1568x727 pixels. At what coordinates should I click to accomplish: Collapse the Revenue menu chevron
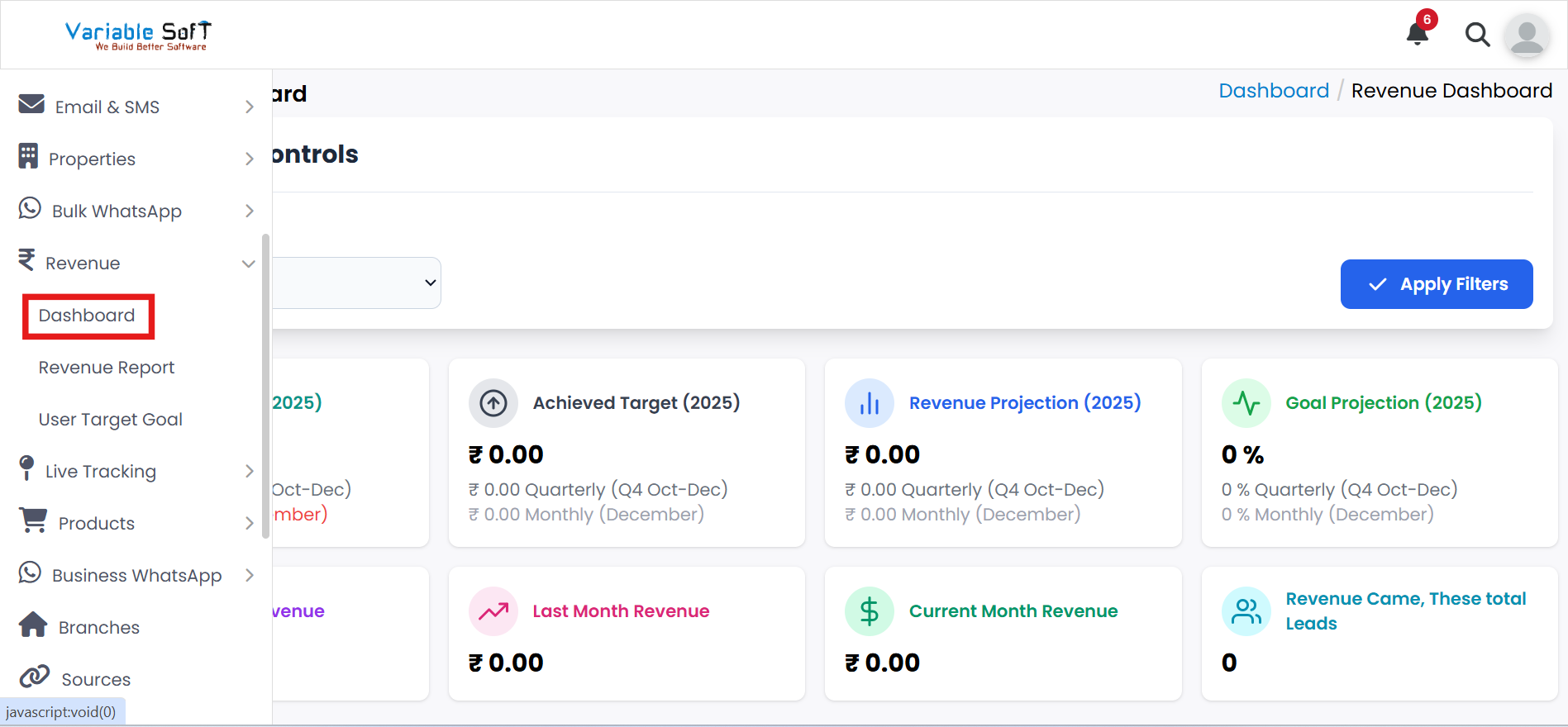click(x=248, y=264)
